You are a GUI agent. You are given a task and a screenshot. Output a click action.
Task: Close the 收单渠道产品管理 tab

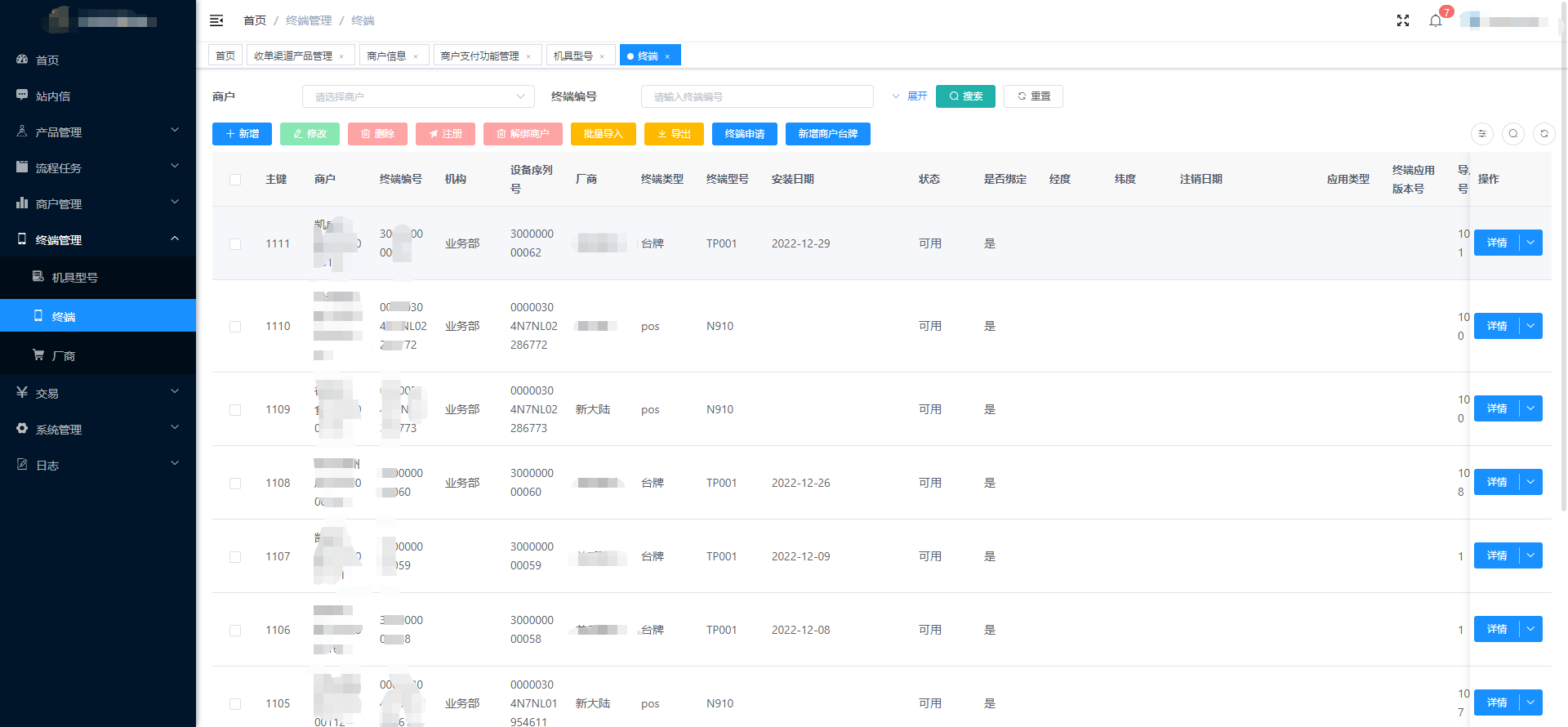[x=341, y=56]
